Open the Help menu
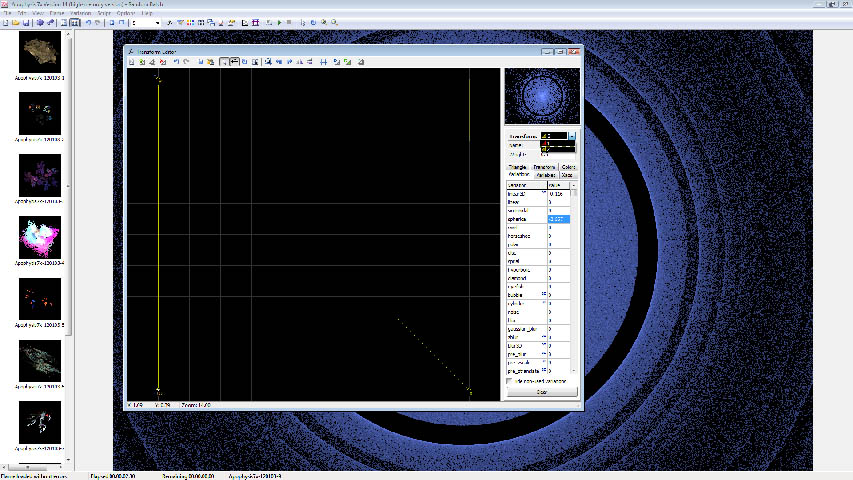The width and height of the screenshot is (853, 480). coord(147,13)
